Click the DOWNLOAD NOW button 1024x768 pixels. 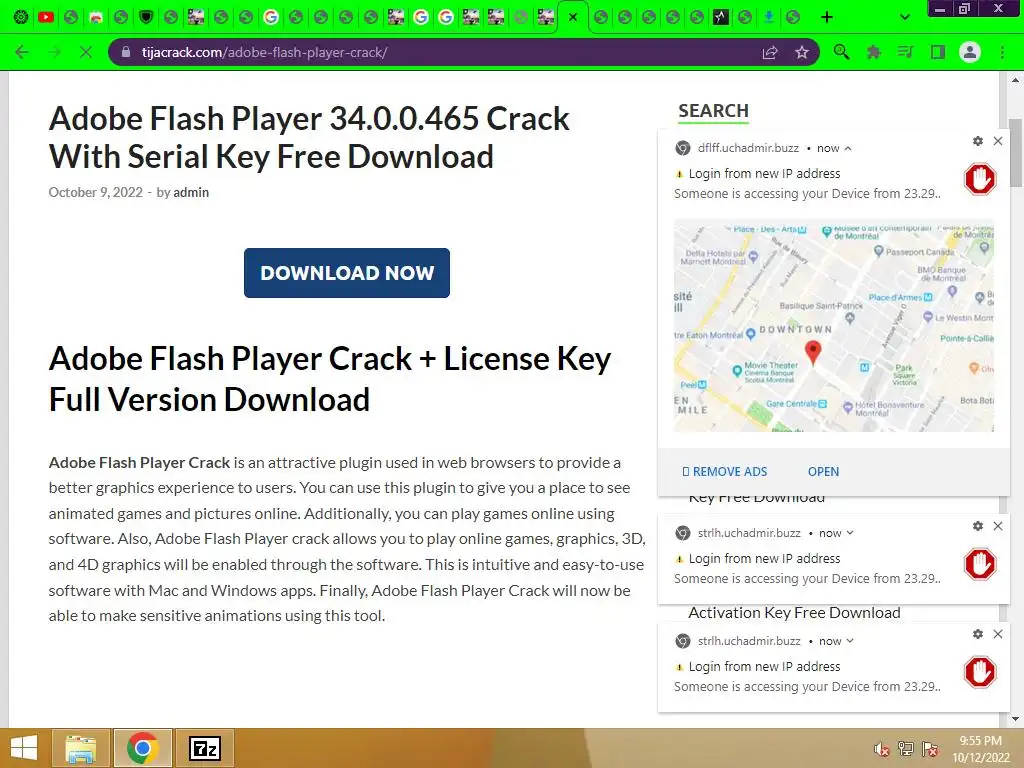(x=347, y=273)
